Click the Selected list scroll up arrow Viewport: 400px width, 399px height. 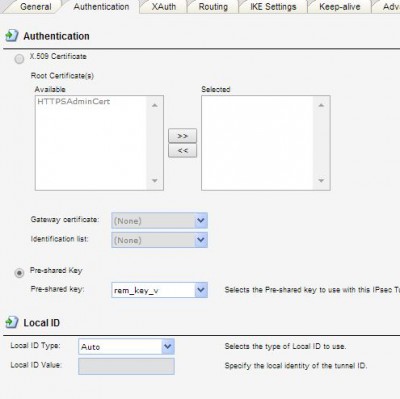[x=321, y=105]
